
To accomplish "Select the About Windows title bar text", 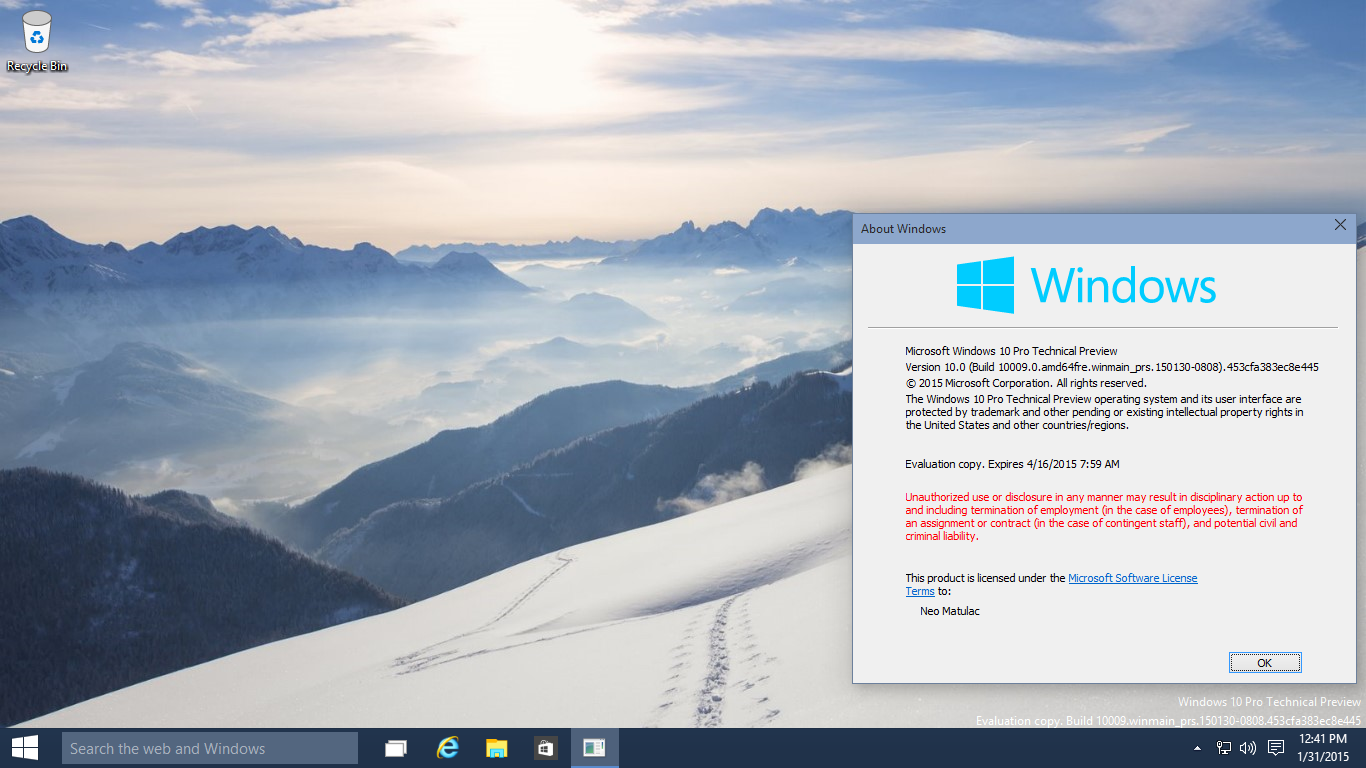I will [x=903, y=229].
